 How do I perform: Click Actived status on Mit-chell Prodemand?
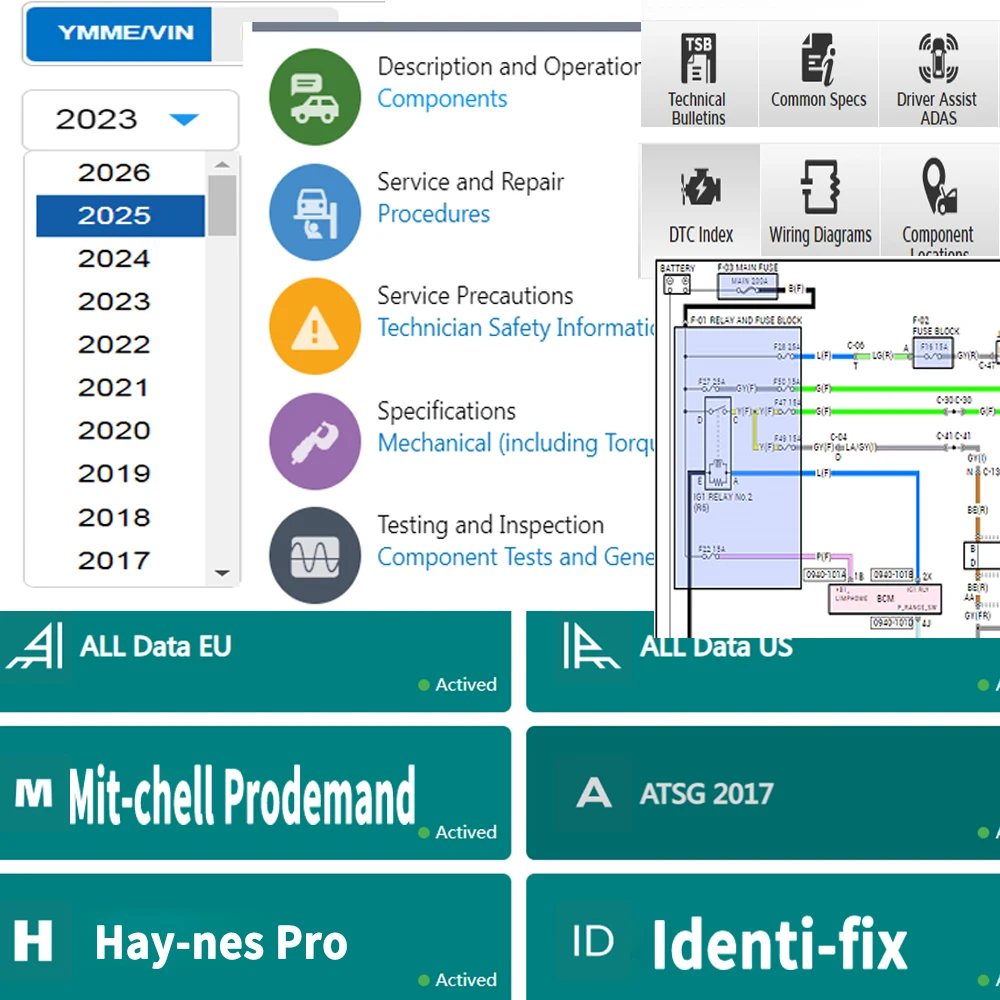[x=457, y=832]
